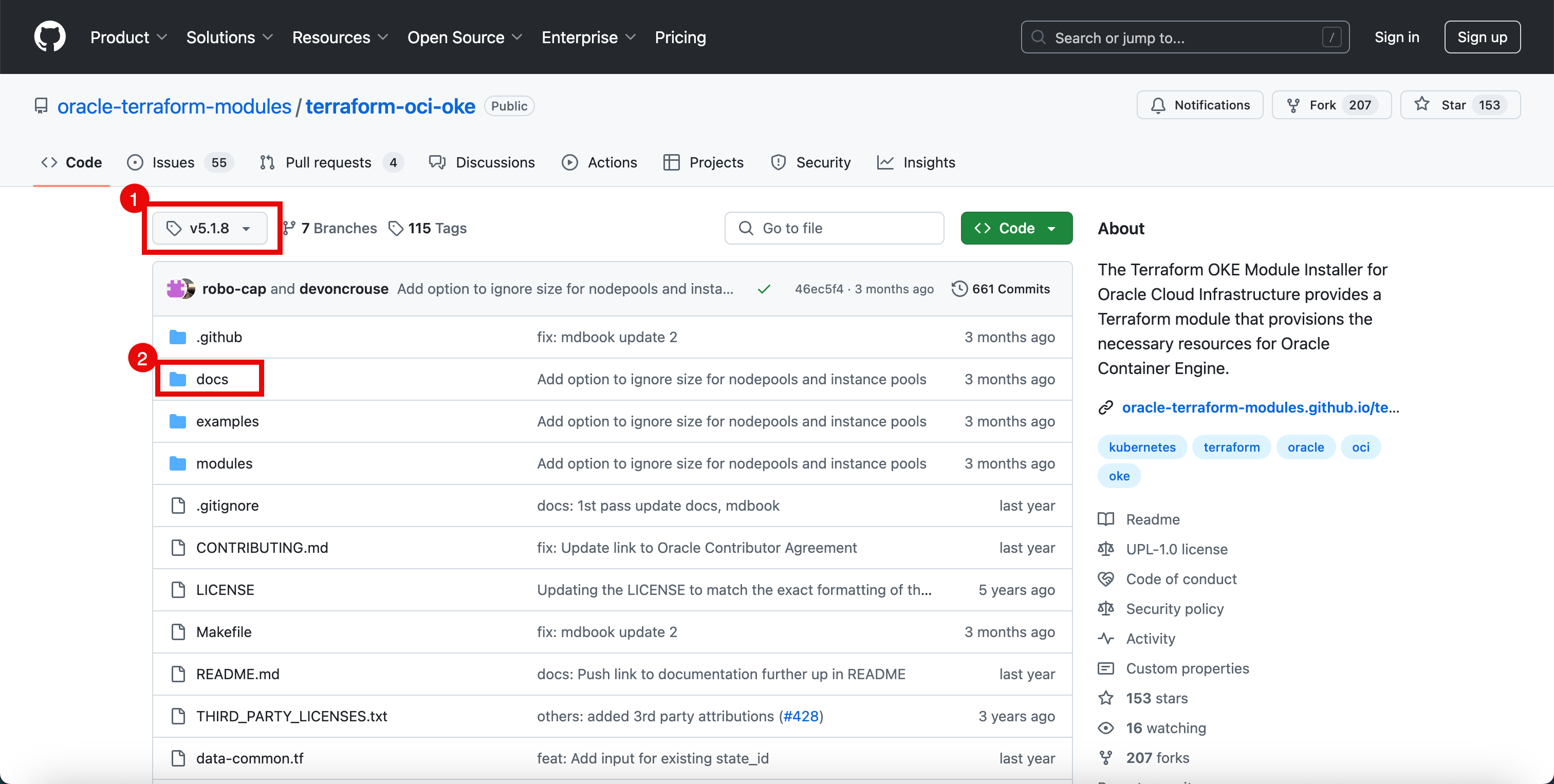Image resolution: width=1554 pixels, height=784 pixels.
Task: Click the star icon to star repository
Action: [1421, 105]
